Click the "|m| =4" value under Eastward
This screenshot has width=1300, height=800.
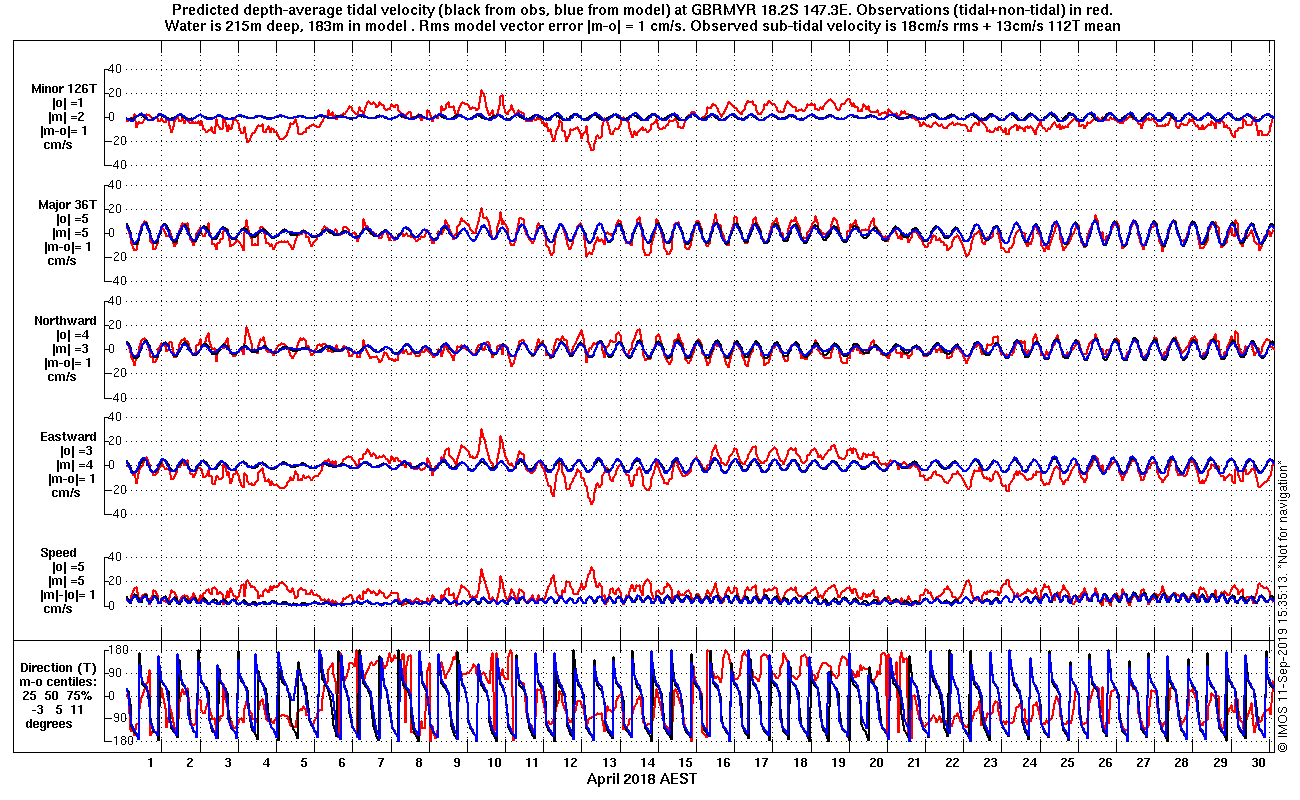(77, 465)
